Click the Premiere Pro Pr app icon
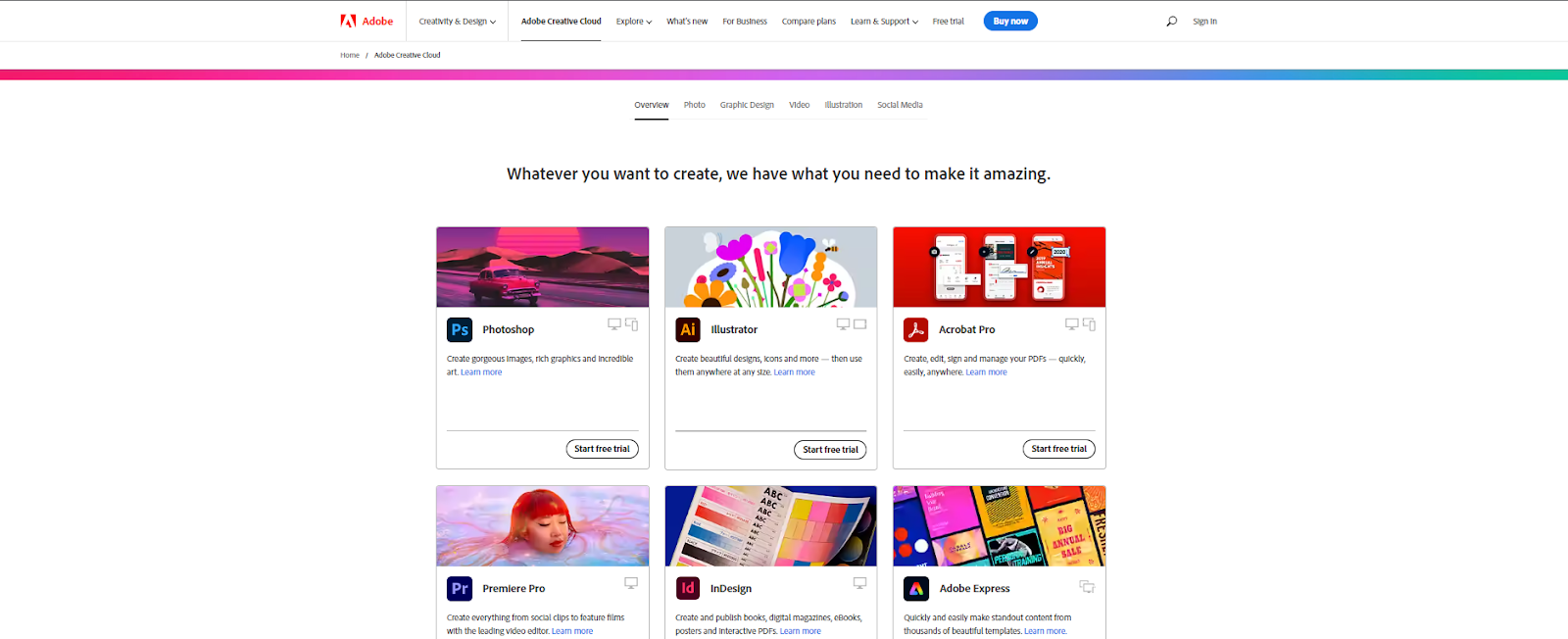This screenshot has width=1568, height=639. 460,588
